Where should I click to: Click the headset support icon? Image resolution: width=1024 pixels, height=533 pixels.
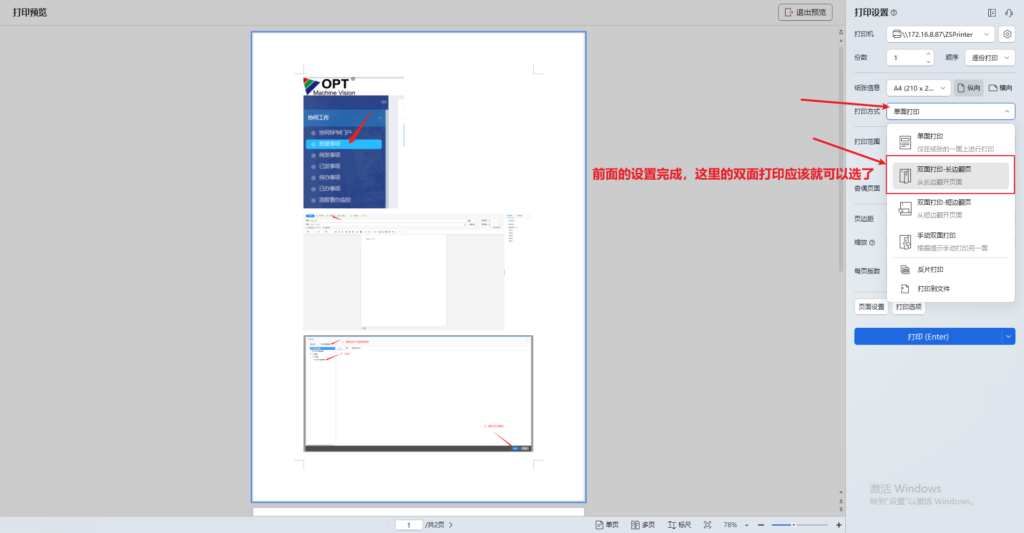(x=1009, y=12)
